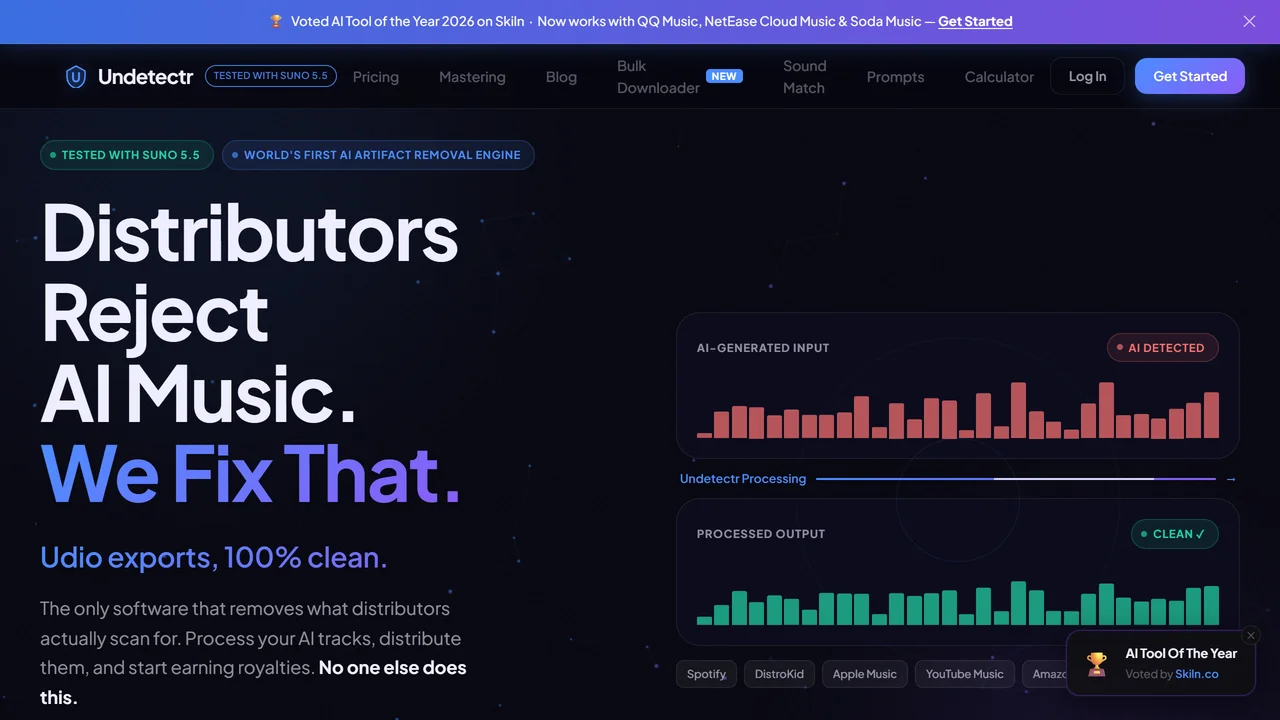Click the Undetectr brand name
This screenshot has width=1280, height=720.
pyautogui.click(x=145, y=77)
